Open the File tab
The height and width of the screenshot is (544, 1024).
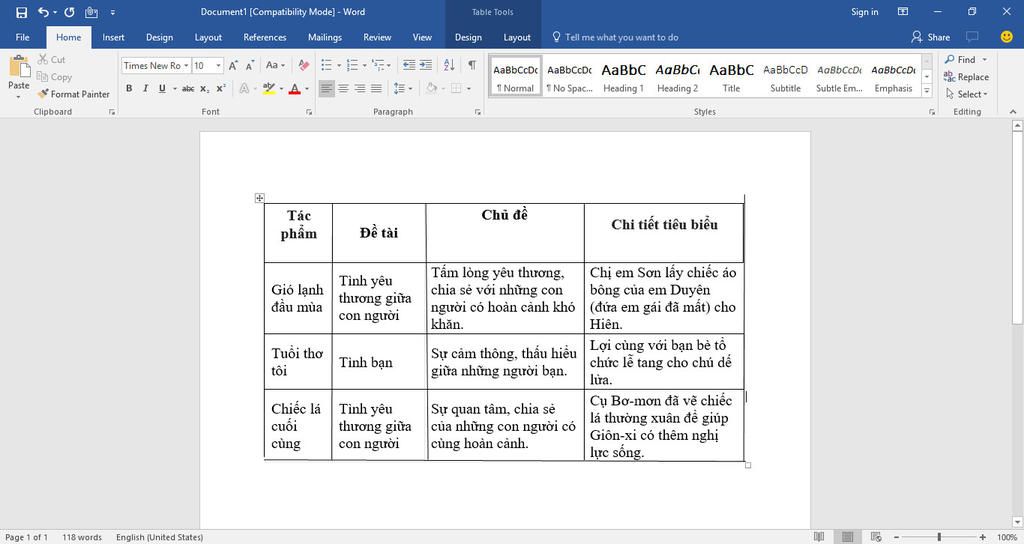click(x=23, y=37)
